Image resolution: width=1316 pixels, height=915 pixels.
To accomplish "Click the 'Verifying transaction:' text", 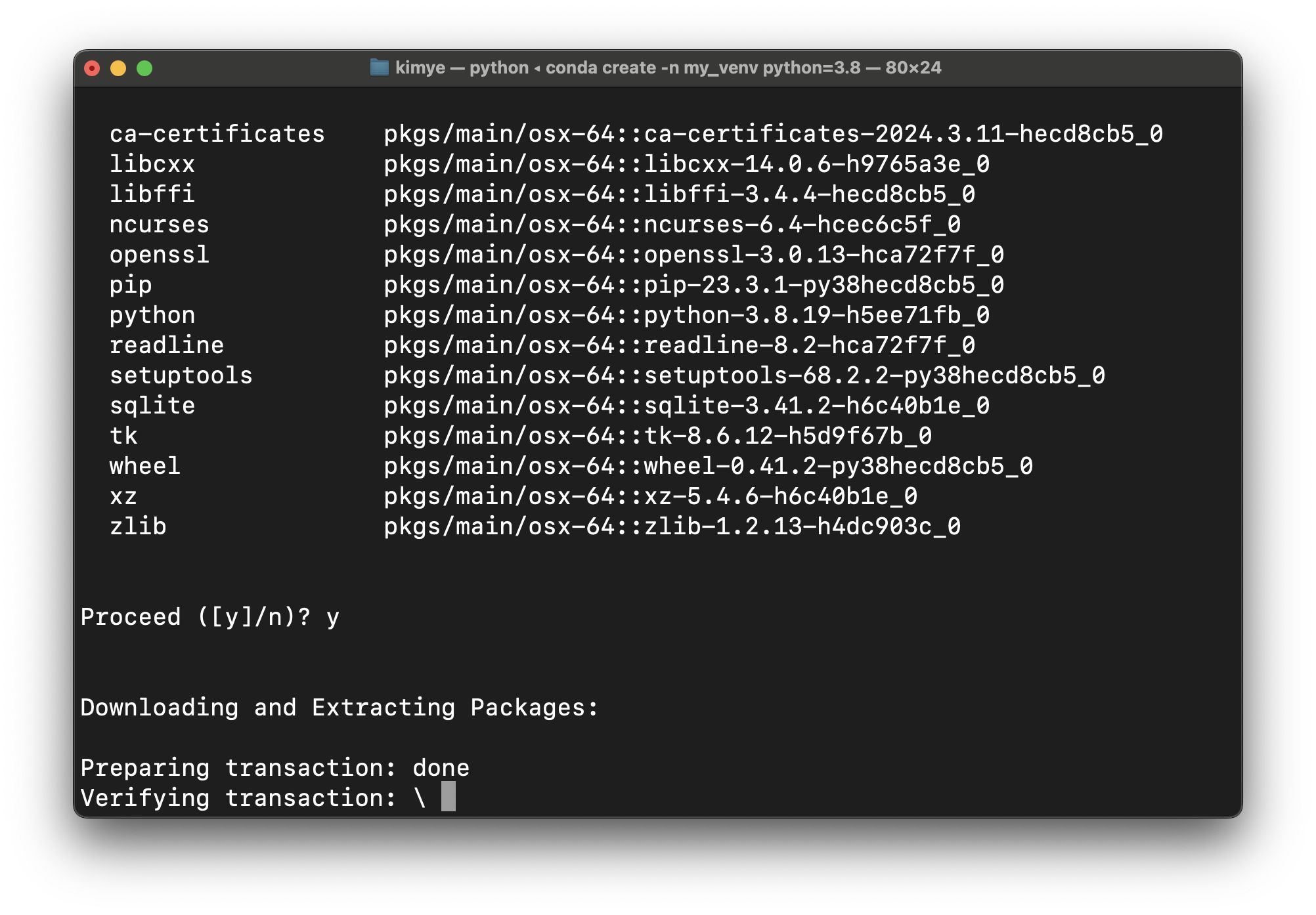I will point(238,798).
